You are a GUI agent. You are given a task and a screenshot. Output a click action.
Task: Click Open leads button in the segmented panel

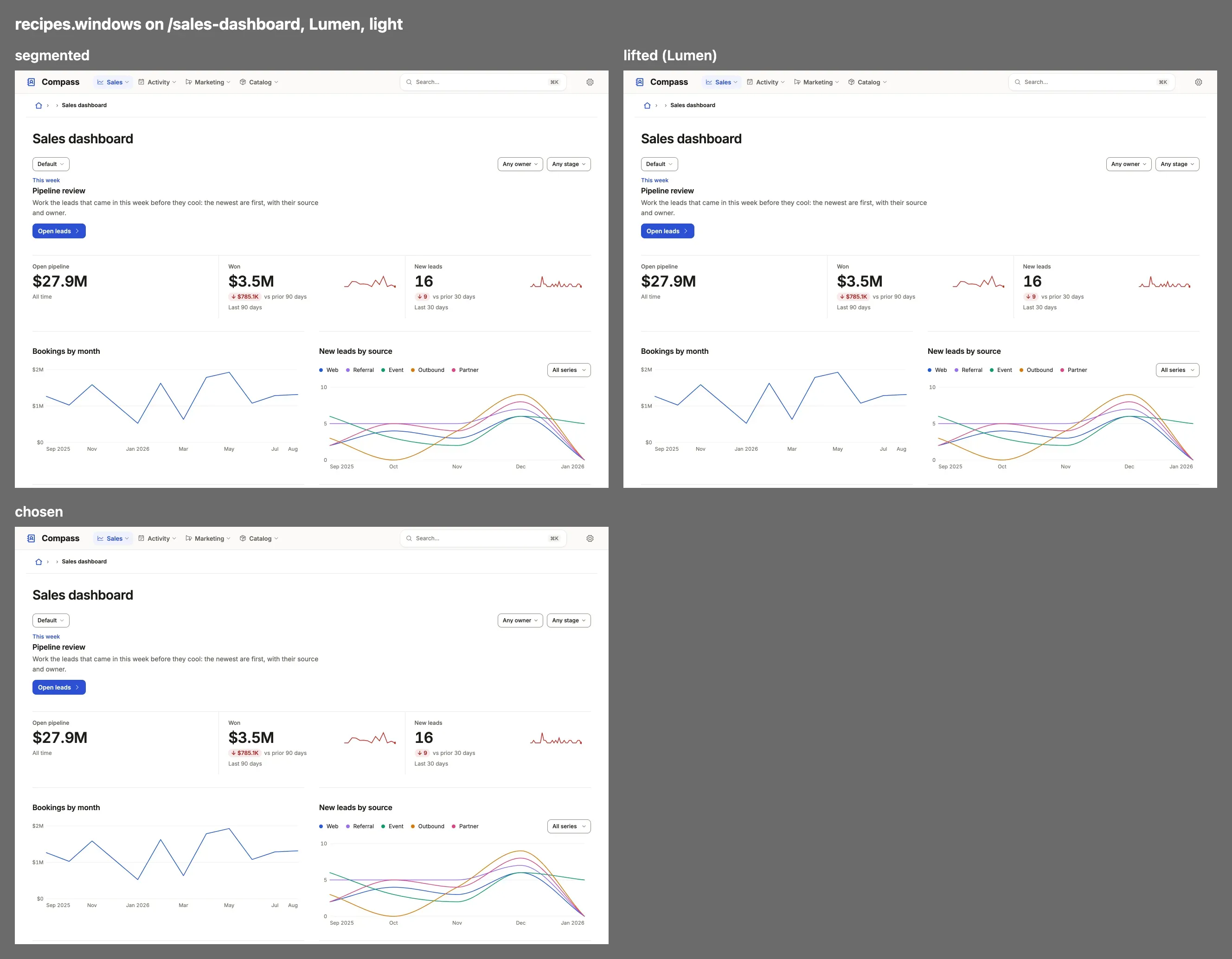[58, 231]
